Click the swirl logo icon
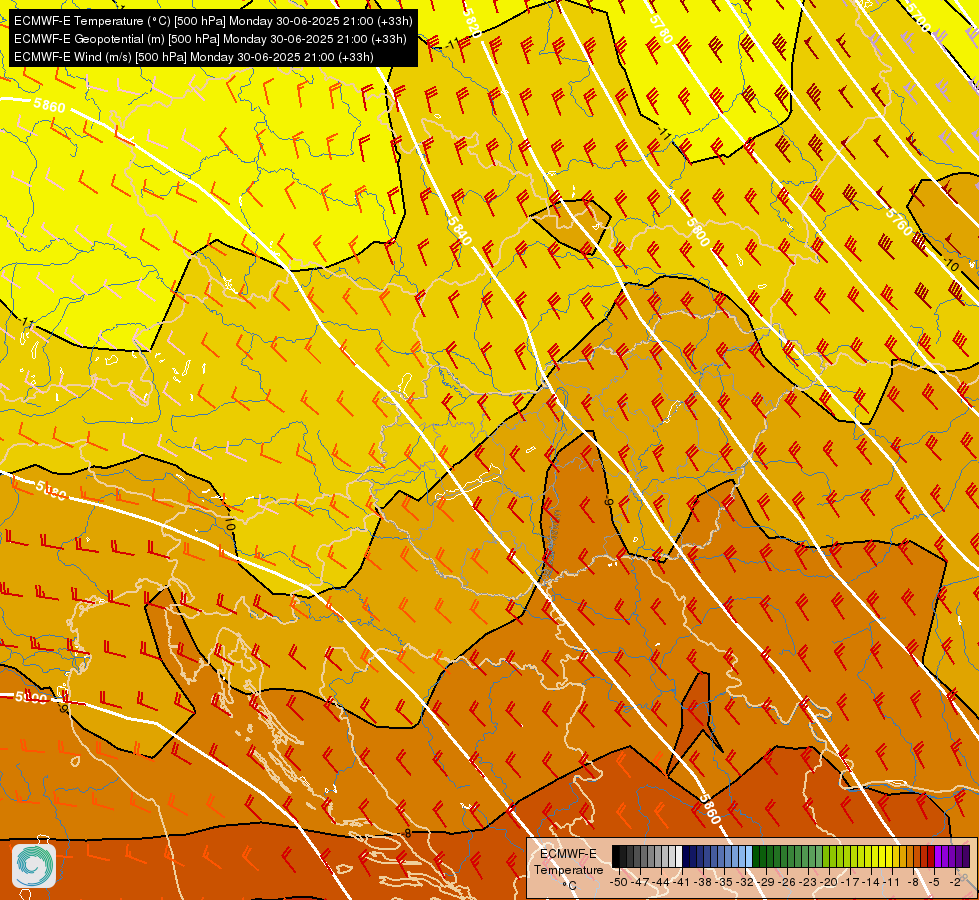 34,866
